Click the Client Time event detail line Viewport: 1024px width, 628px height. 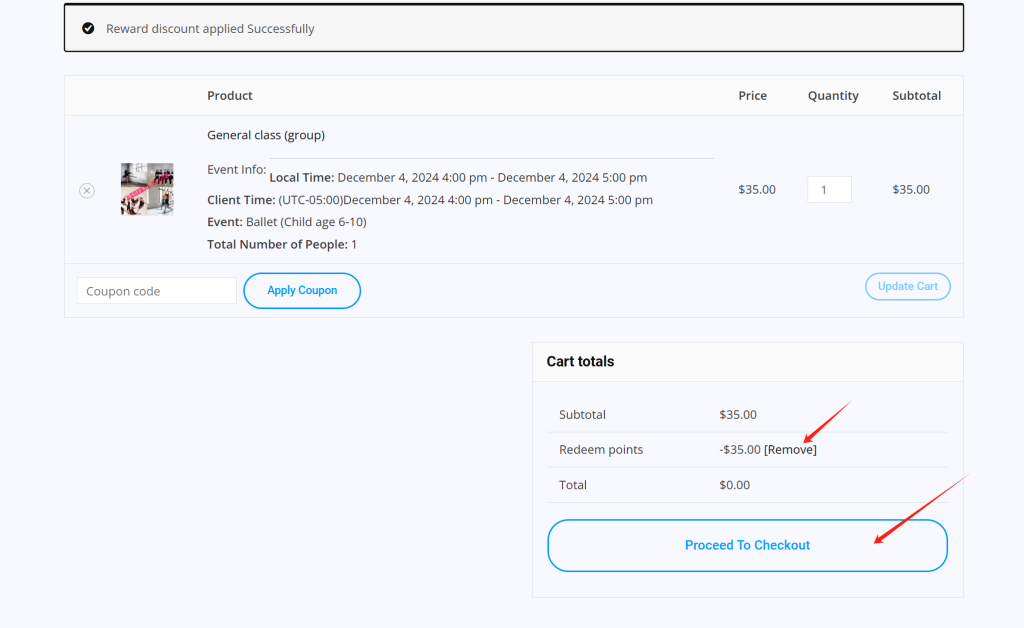(x=429, y=200)
